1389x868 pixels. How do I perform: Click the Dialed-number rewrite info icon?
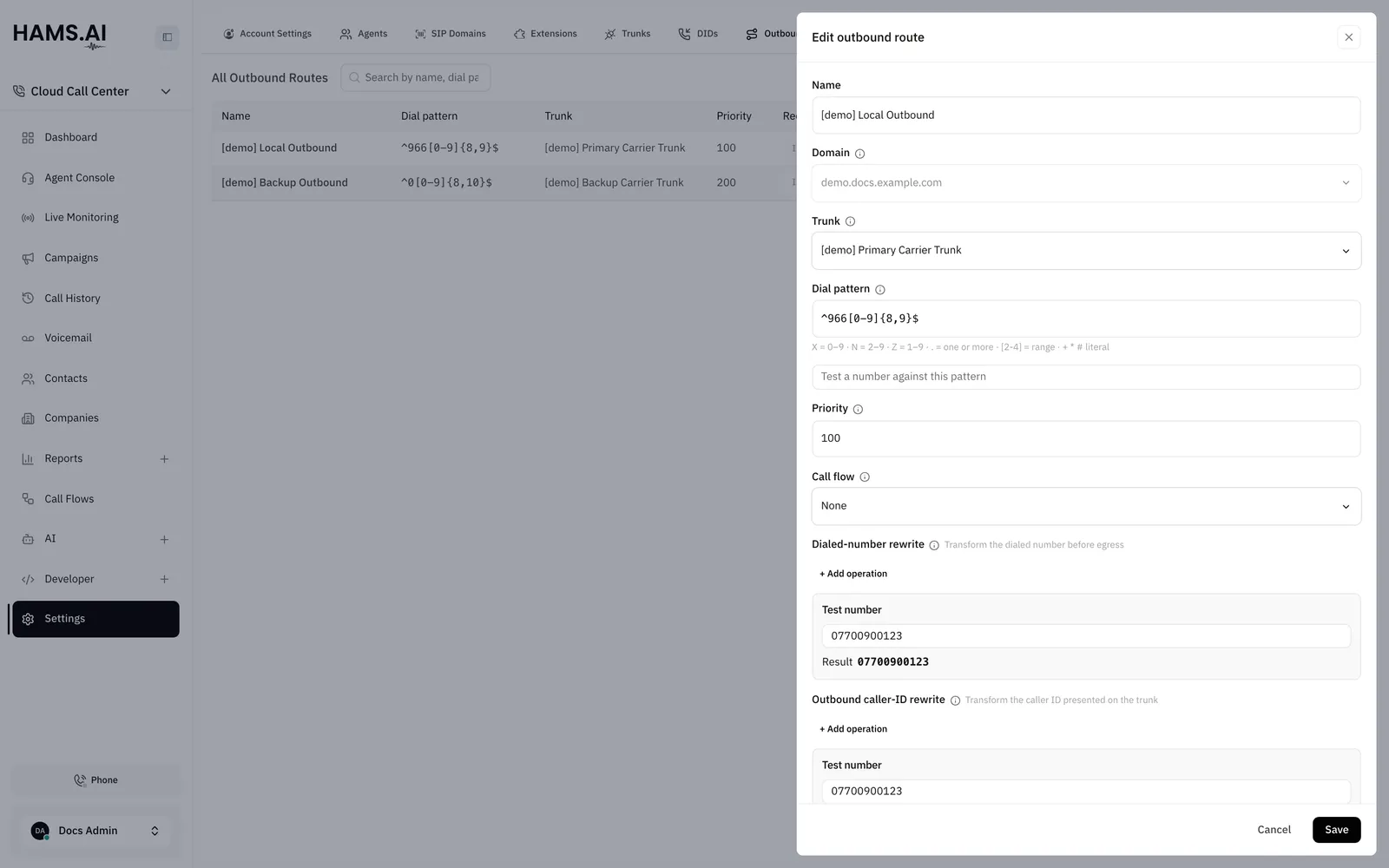click(x=934, y=546)
